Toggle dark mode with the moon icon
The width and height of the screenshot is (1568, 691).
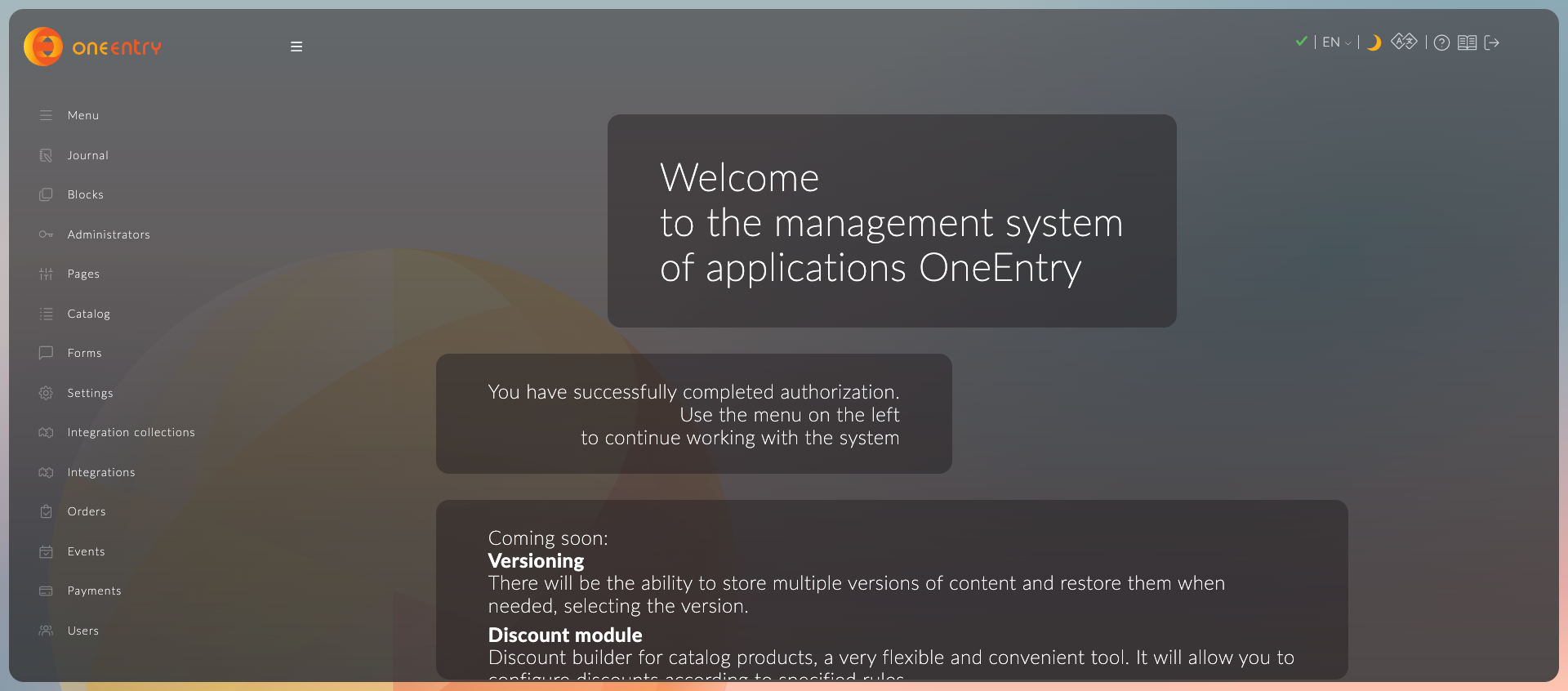pos(1374,42)
